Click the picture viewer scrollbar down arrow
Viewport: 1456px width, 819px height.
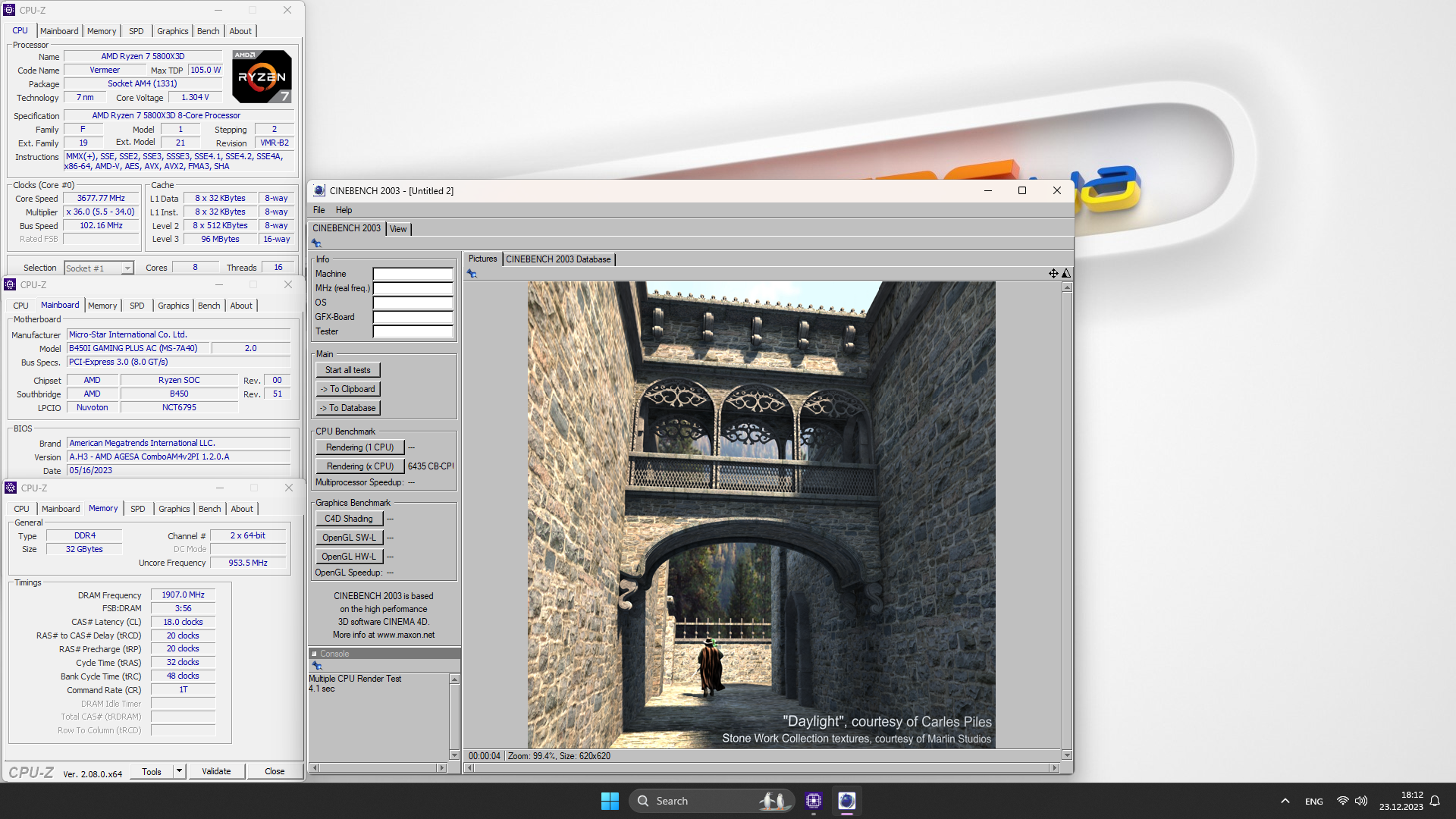pyautogui.click(x=1067, y=755)
